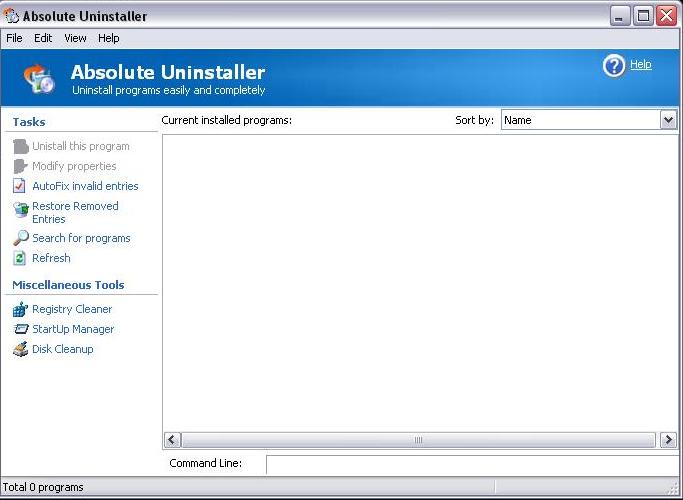Viewport: 683px width, 500px height.
Task: Click the title bar application icon
Action: point(11,16)
